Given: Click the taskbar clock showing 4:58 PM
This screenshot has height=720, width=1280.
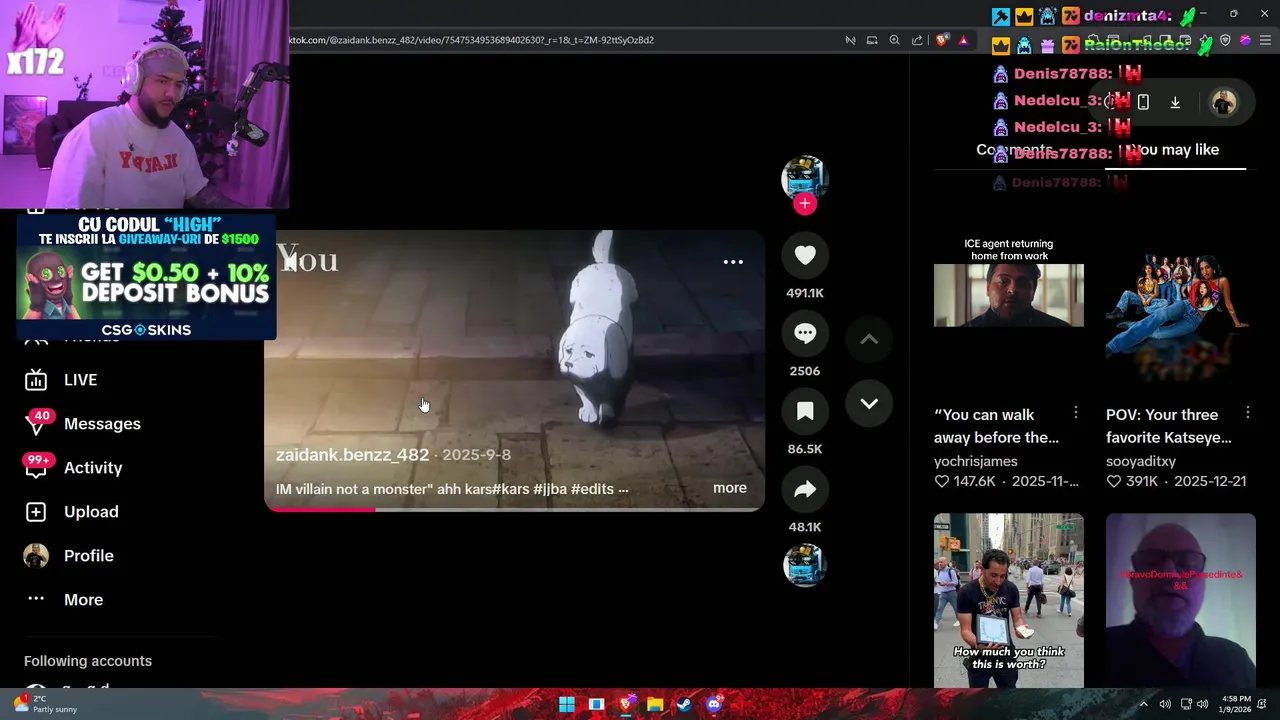Looking at the screenshot, I should (x=1236, y=704).
